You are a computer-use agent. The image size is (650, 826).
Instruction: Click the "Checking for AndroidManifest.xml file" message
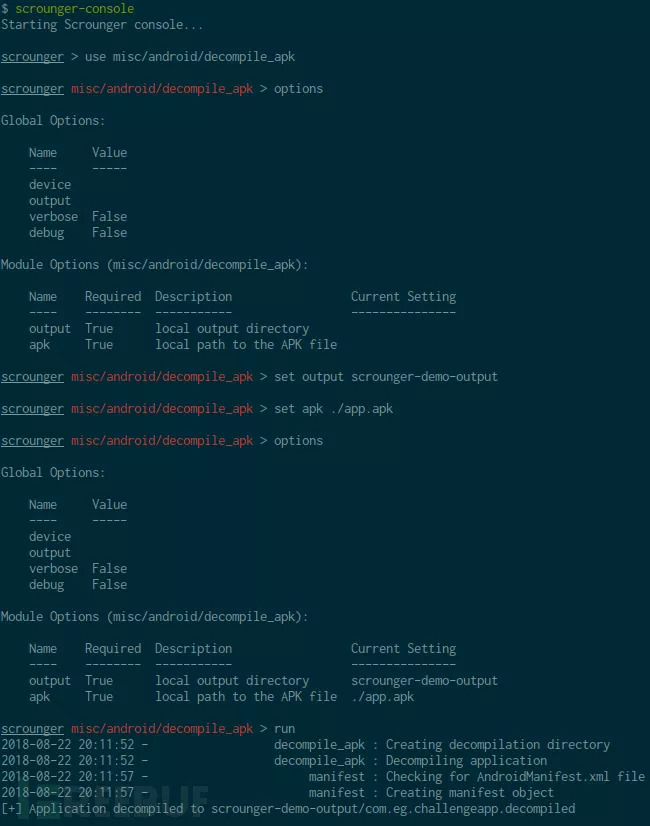[515, 776]
